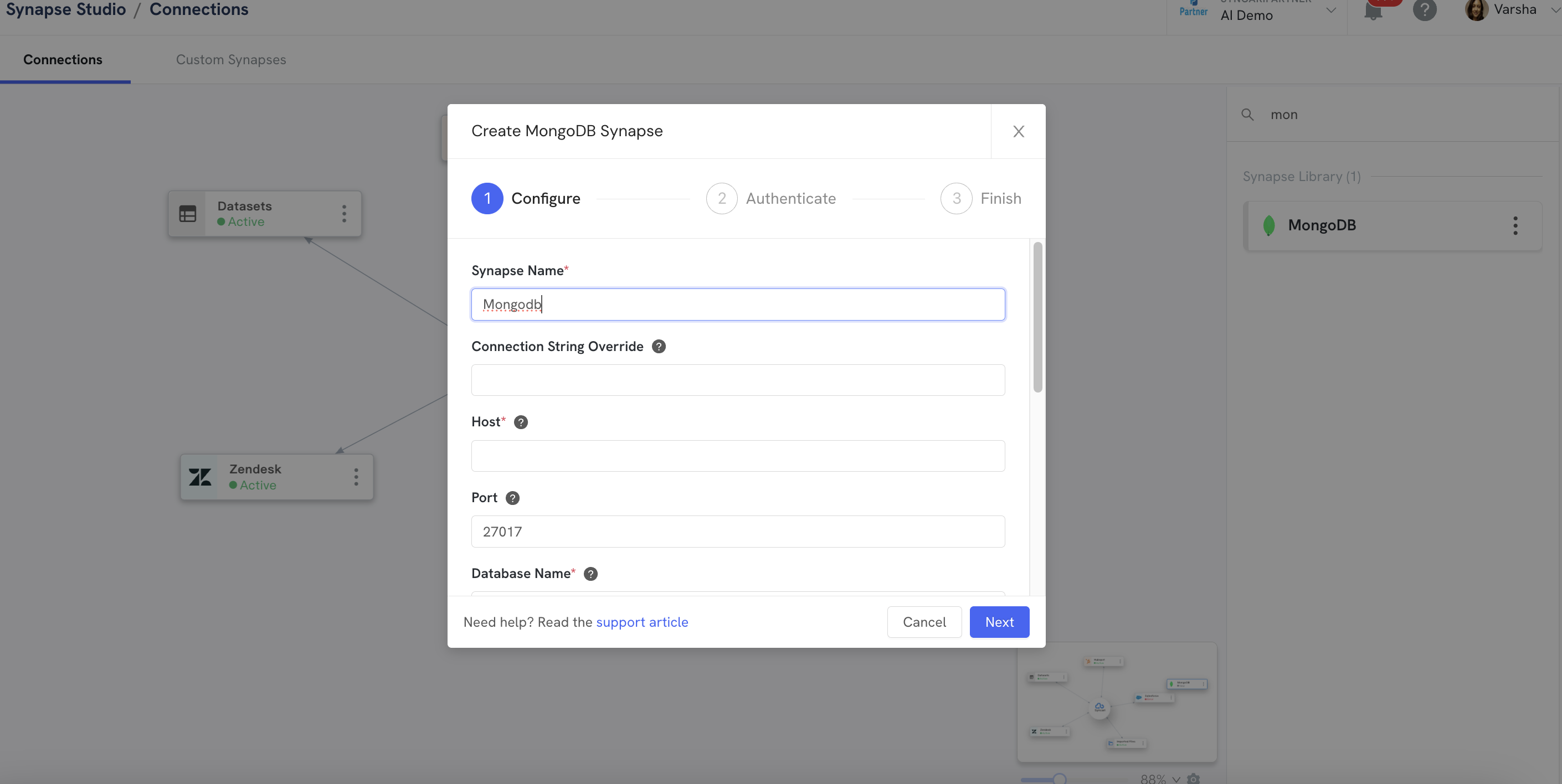The image size is (1562, 784).
Task: Focus the Synapse Name input field
Action: pos(738,305)
